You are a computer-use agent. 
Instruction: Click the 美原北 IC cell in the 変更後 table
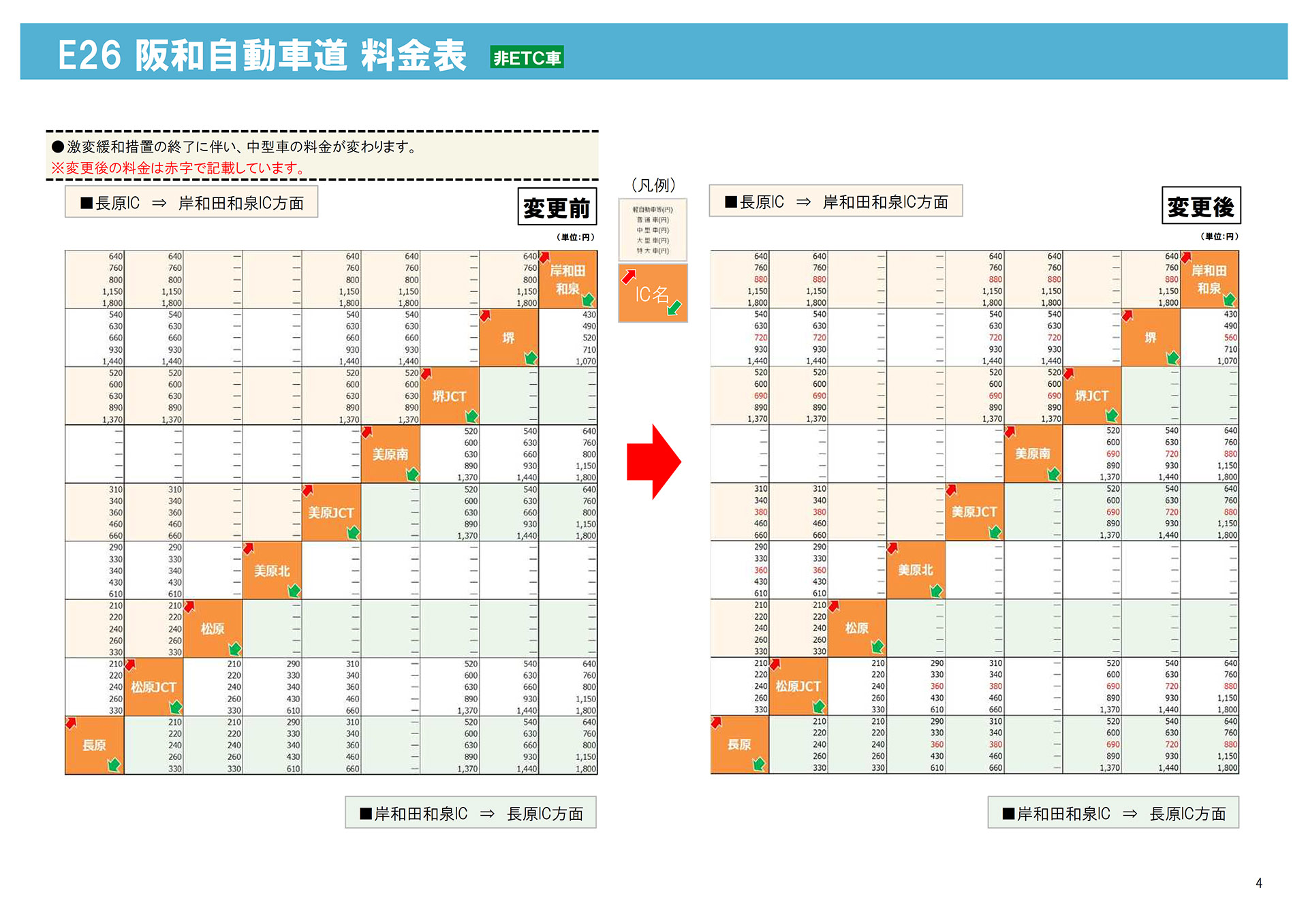pos(916,571)
